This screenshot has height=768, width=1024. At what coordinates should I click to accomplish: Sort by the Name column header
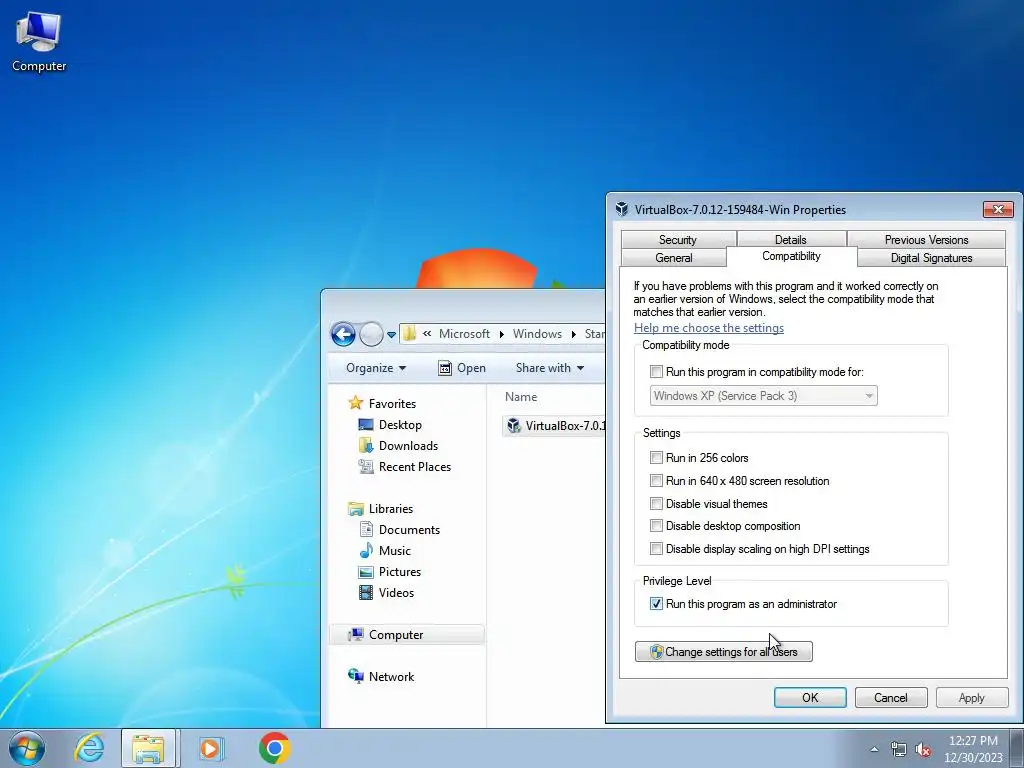point(521,396)
